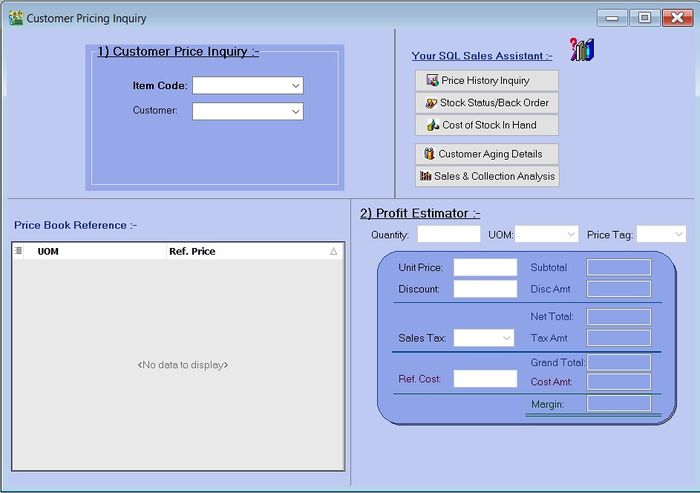Image resolution: width=700 pixels, height=493 pixels.
Task: Expand the Sales Tax dropdown
Action: (x=506, y=338)
